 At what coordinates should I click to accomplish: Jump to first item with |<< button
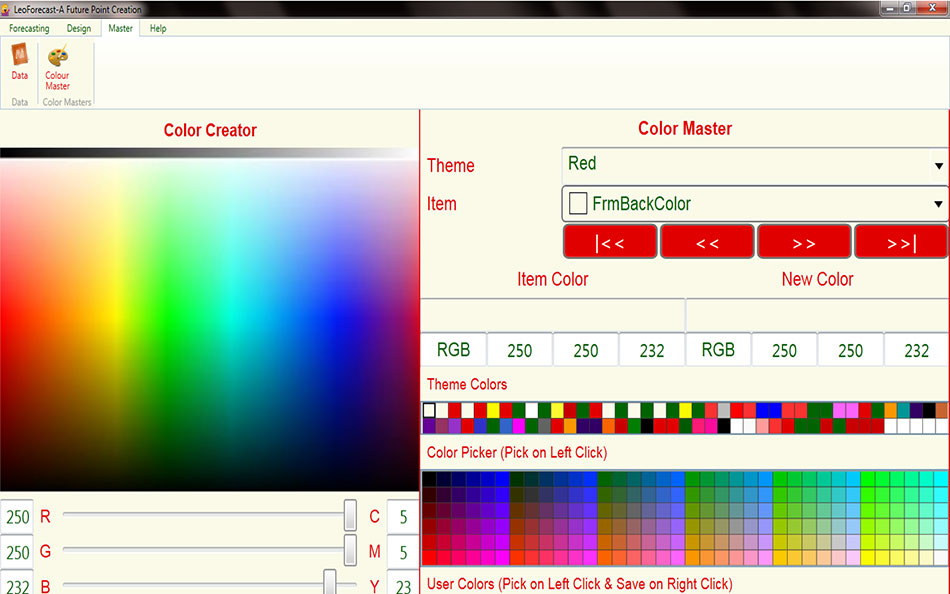(610, 242)
